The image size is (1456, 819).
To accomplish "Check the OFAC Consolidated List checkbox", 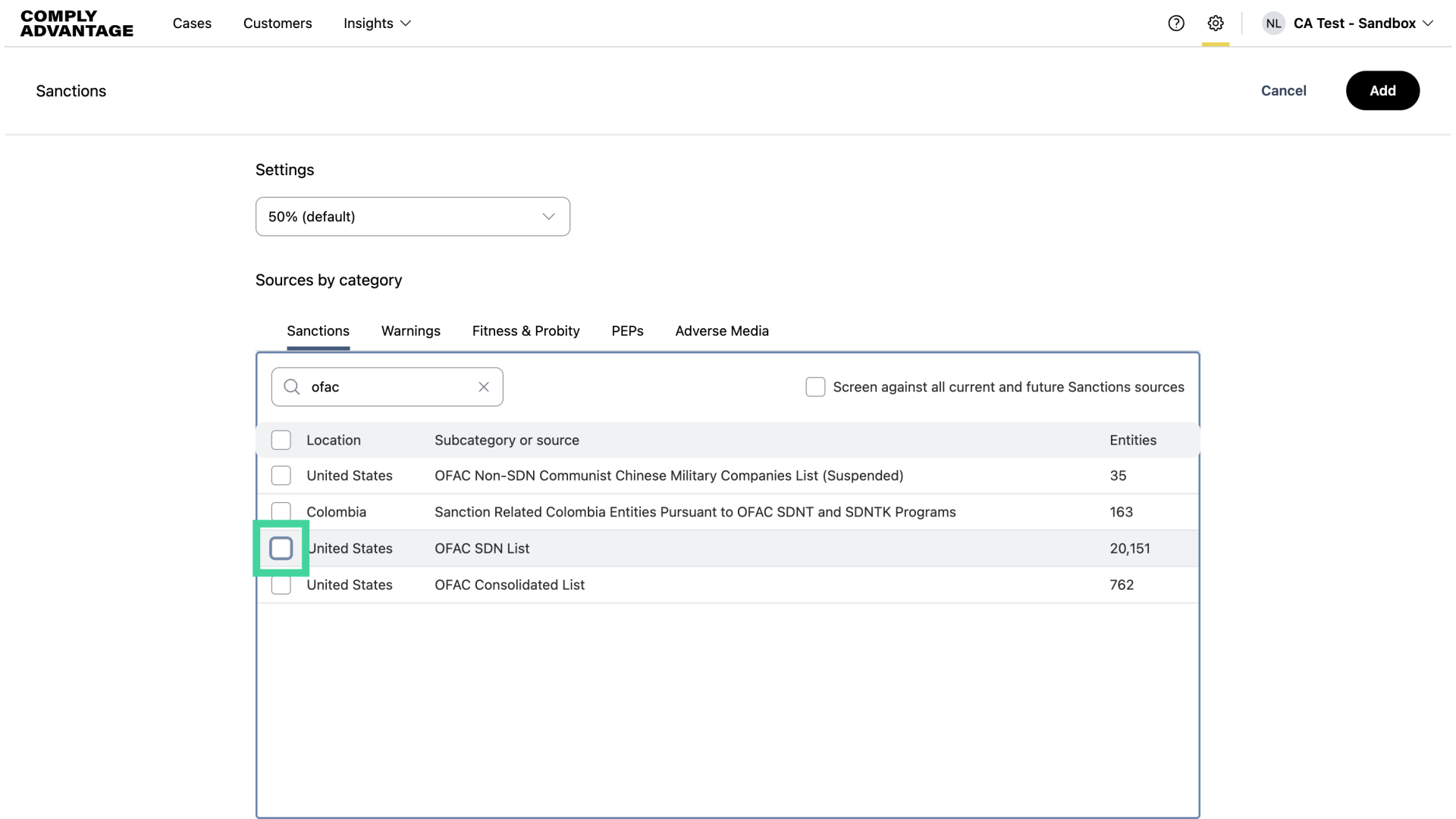I will pyautogui.click(x=281, y=585).
